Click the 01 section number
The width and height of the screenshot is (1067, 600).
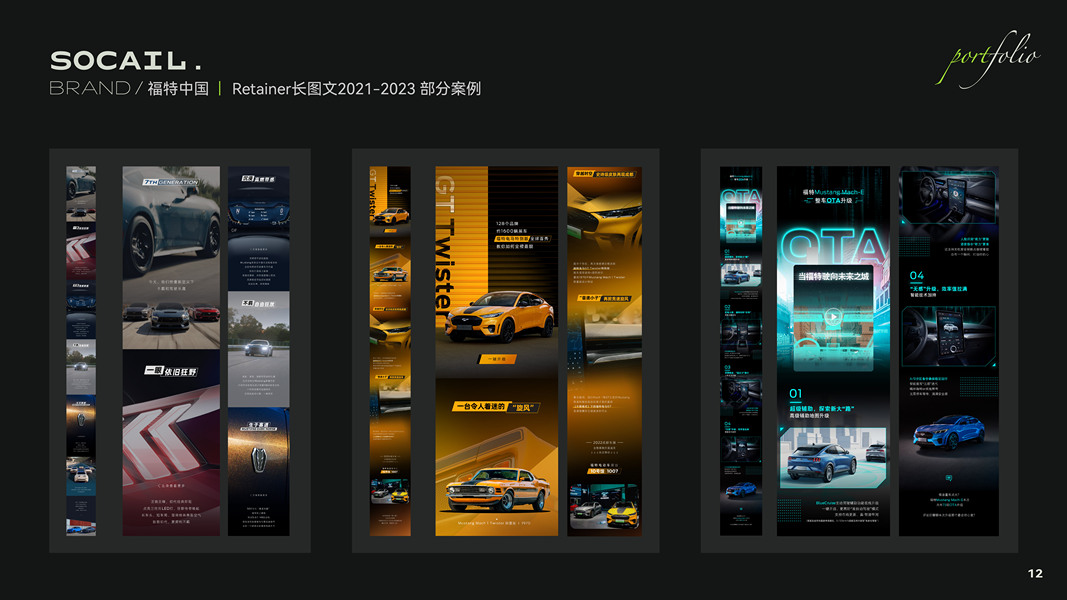[x=795, y=393]
